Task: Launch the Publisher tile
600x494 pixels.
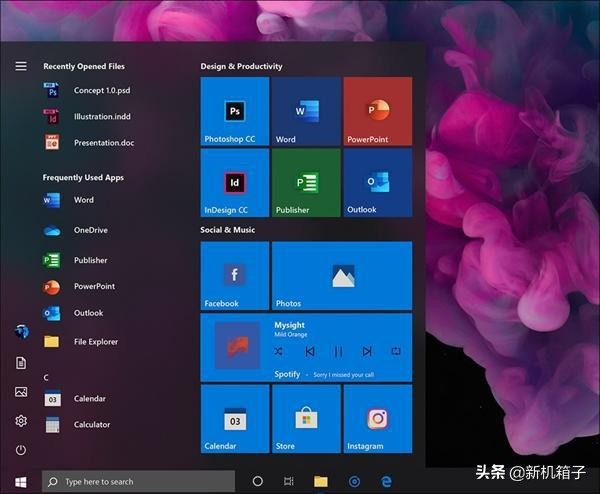Action: pyautogui.click(x=306, y=183)
